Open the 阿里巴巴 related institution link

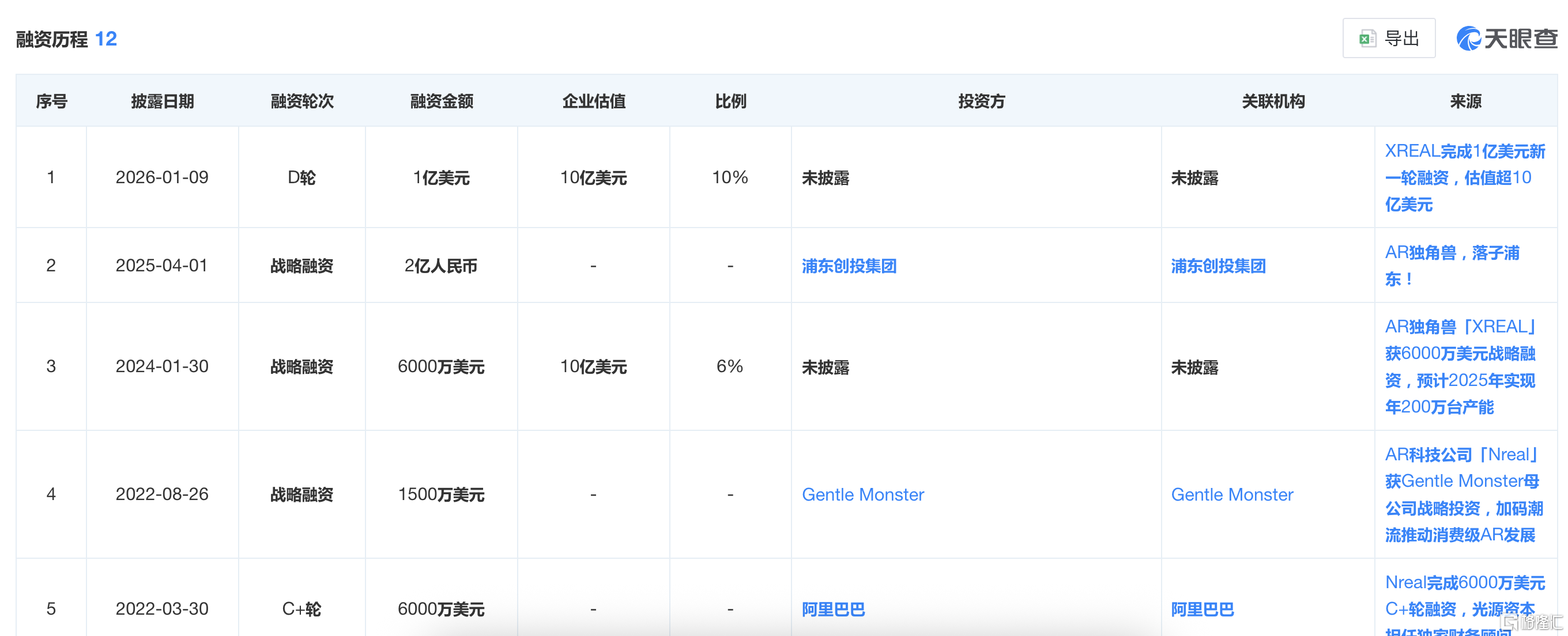click(x=1202, y=609)
